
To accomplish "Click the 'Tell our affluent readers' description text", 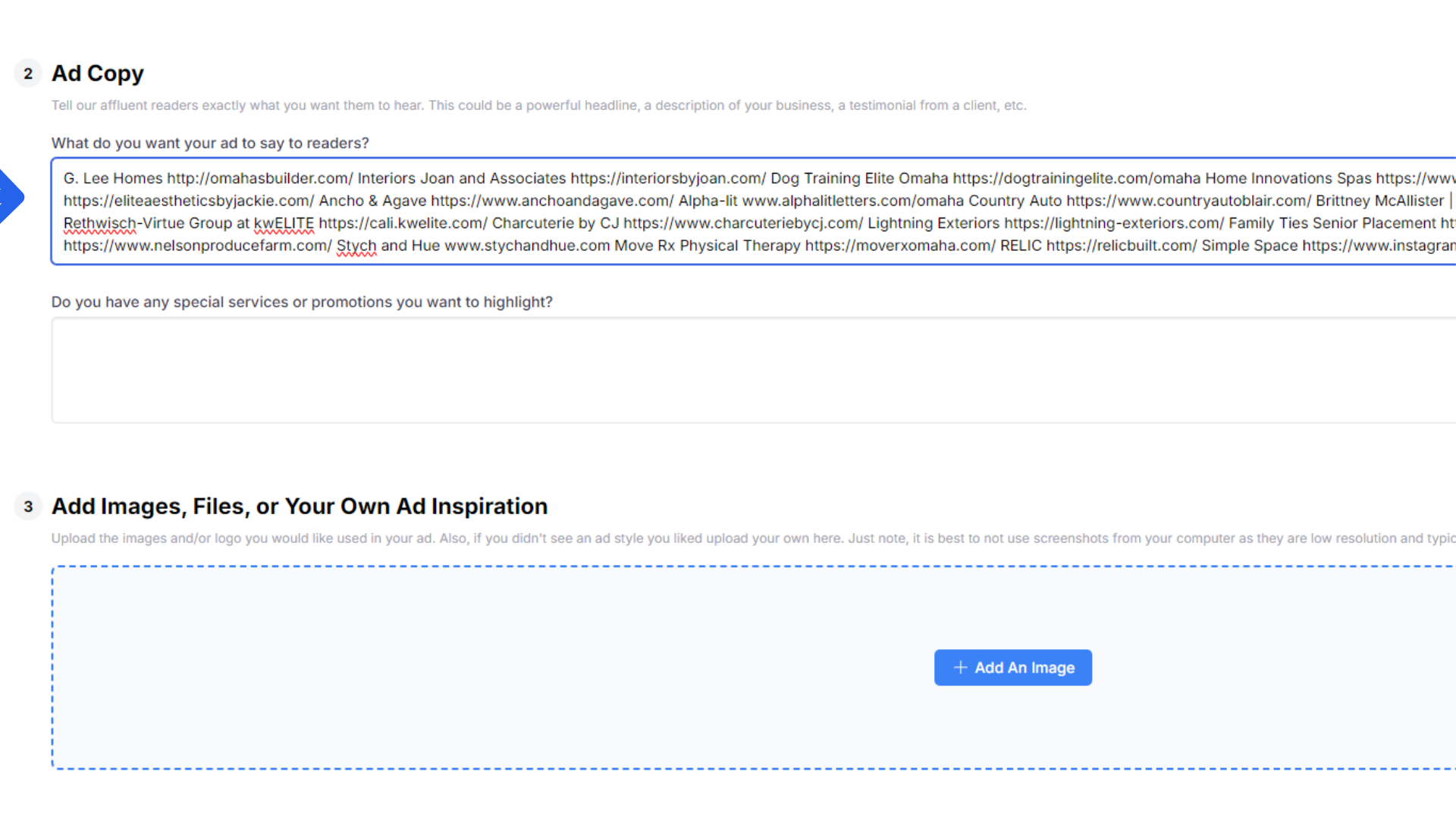I will [x=539, y=105].
